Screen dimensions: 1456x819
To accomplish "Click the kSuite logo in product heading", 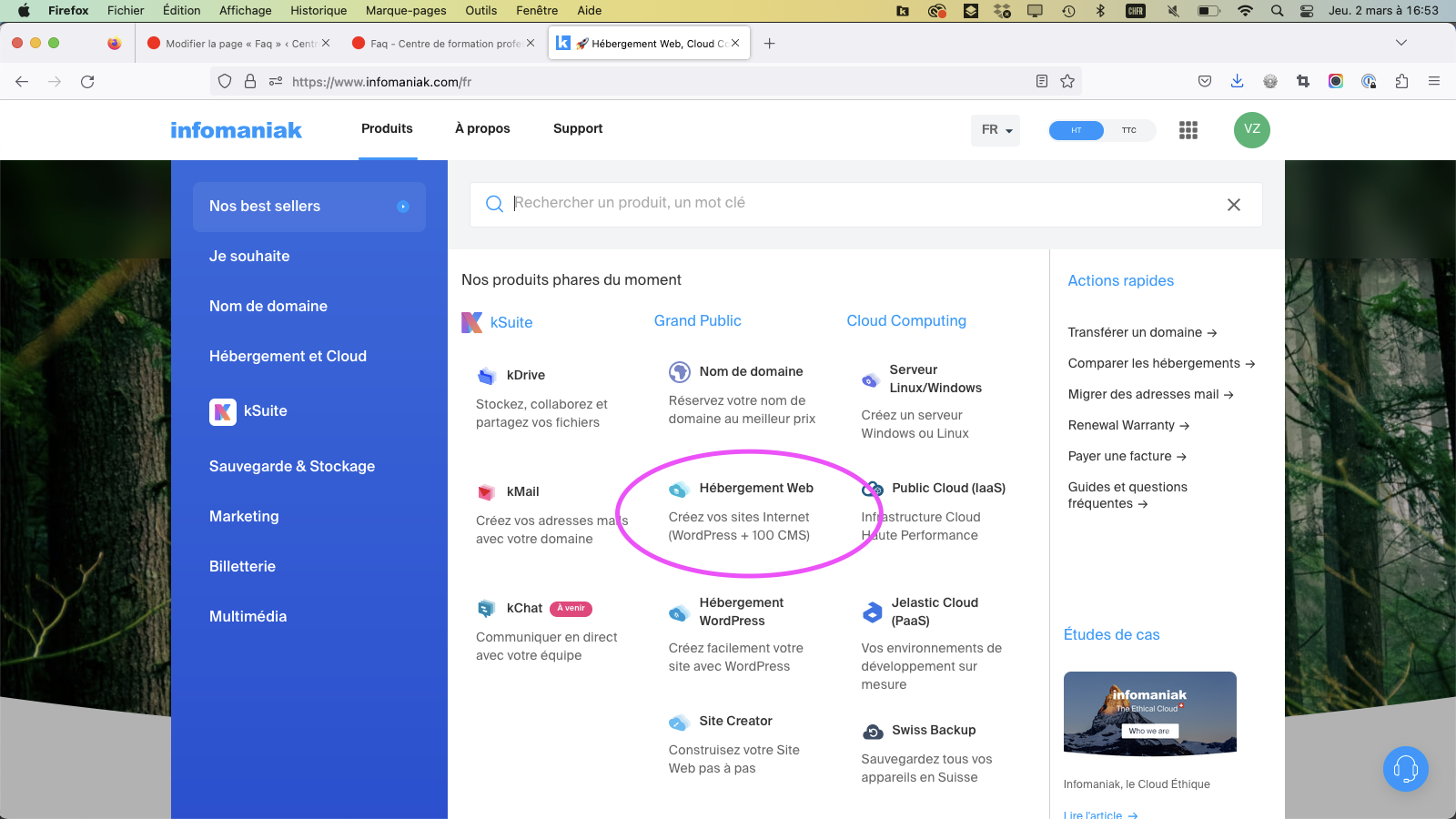I will pos(472,322).
